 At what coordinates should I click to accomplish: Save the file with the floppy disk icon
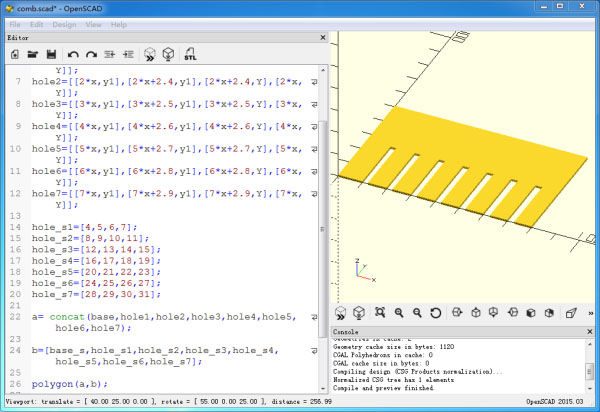50,53
